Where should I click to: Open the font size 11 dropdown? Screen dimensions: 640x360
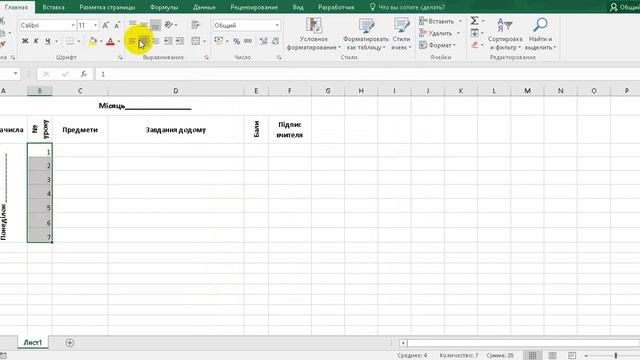tap(95, 25)
